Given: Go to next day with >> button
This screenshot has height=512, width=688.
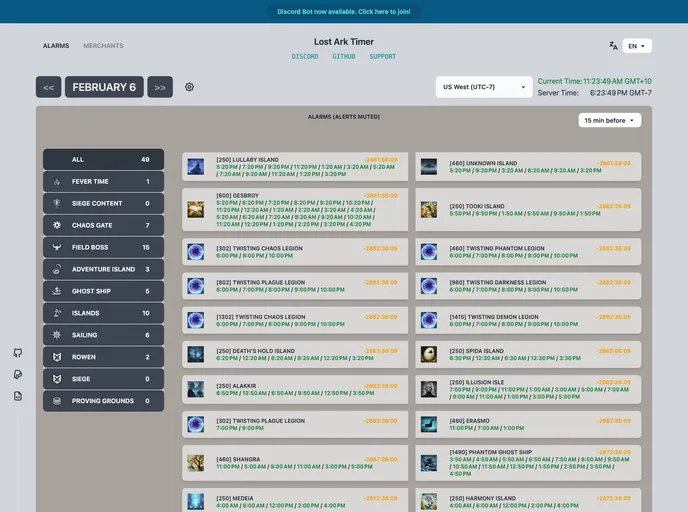Looking at the screenshot, I should pos(160,87).
